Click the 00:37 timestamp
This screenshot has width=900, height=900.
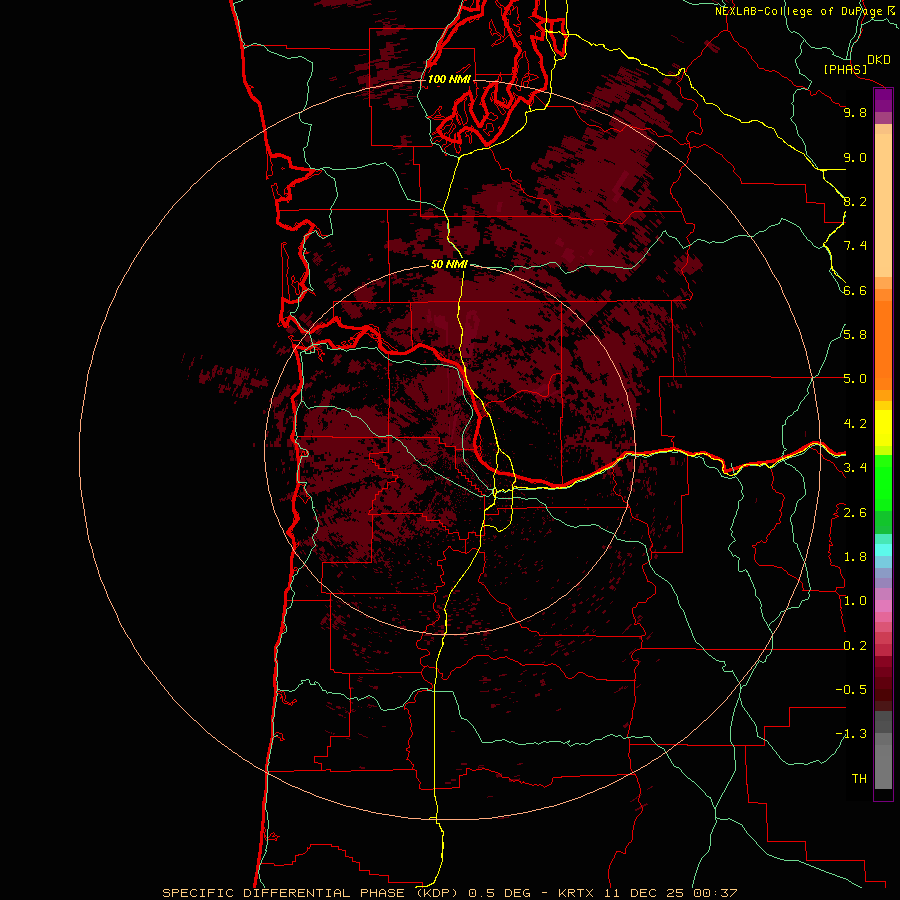(x=715, y=893)
